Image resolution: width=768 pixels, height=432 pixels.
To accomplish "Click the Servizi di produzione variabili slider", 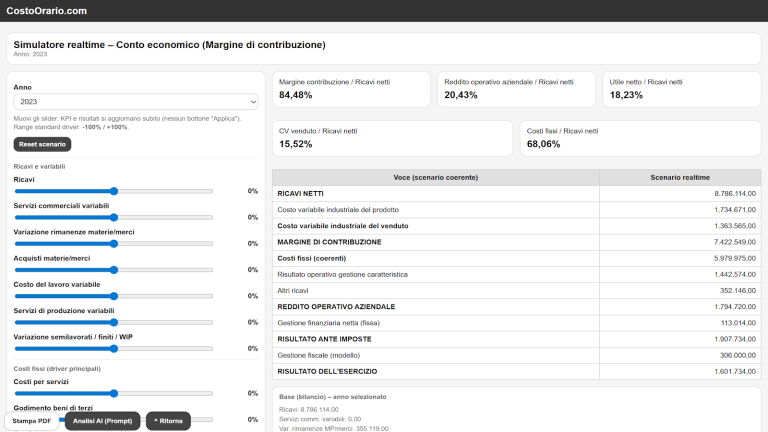I will click(x=114, y=322).
